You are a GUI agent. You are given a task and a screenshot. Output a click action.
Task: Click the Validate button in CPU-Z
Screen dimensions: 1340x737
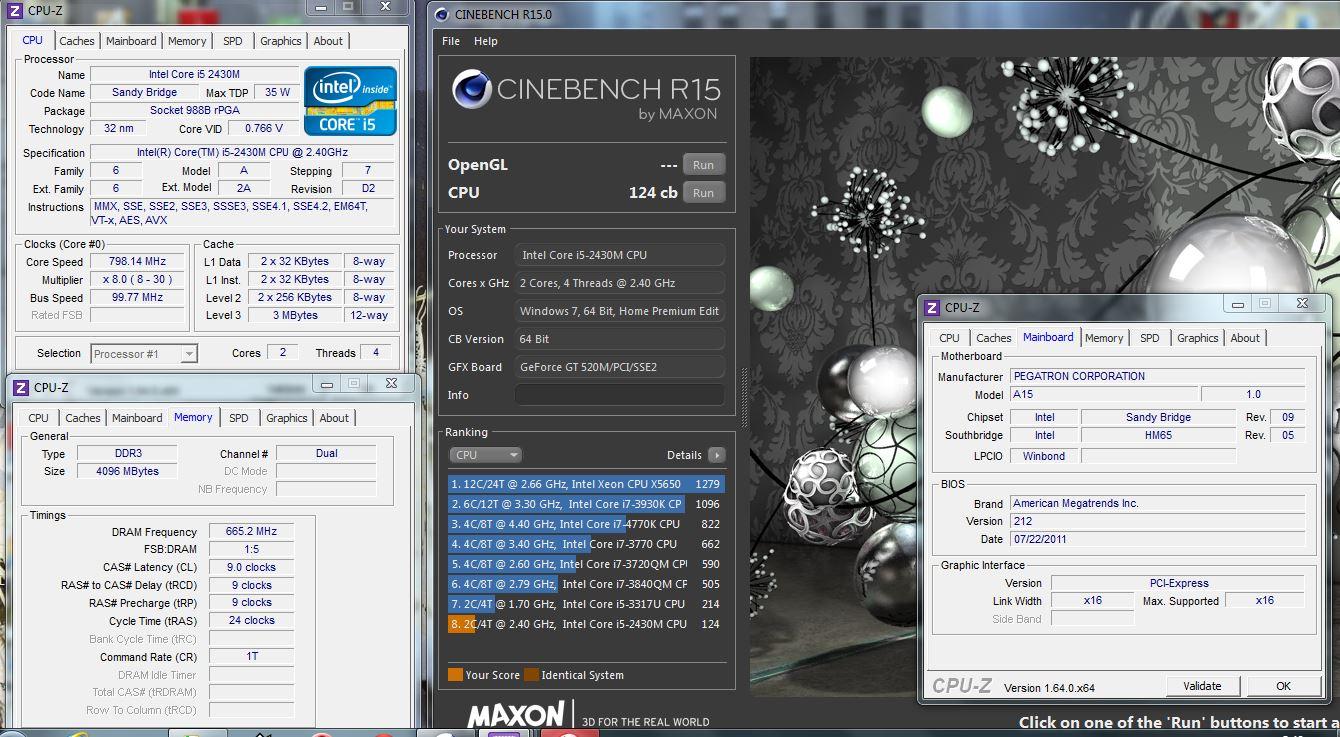[x=1202, y=686]
